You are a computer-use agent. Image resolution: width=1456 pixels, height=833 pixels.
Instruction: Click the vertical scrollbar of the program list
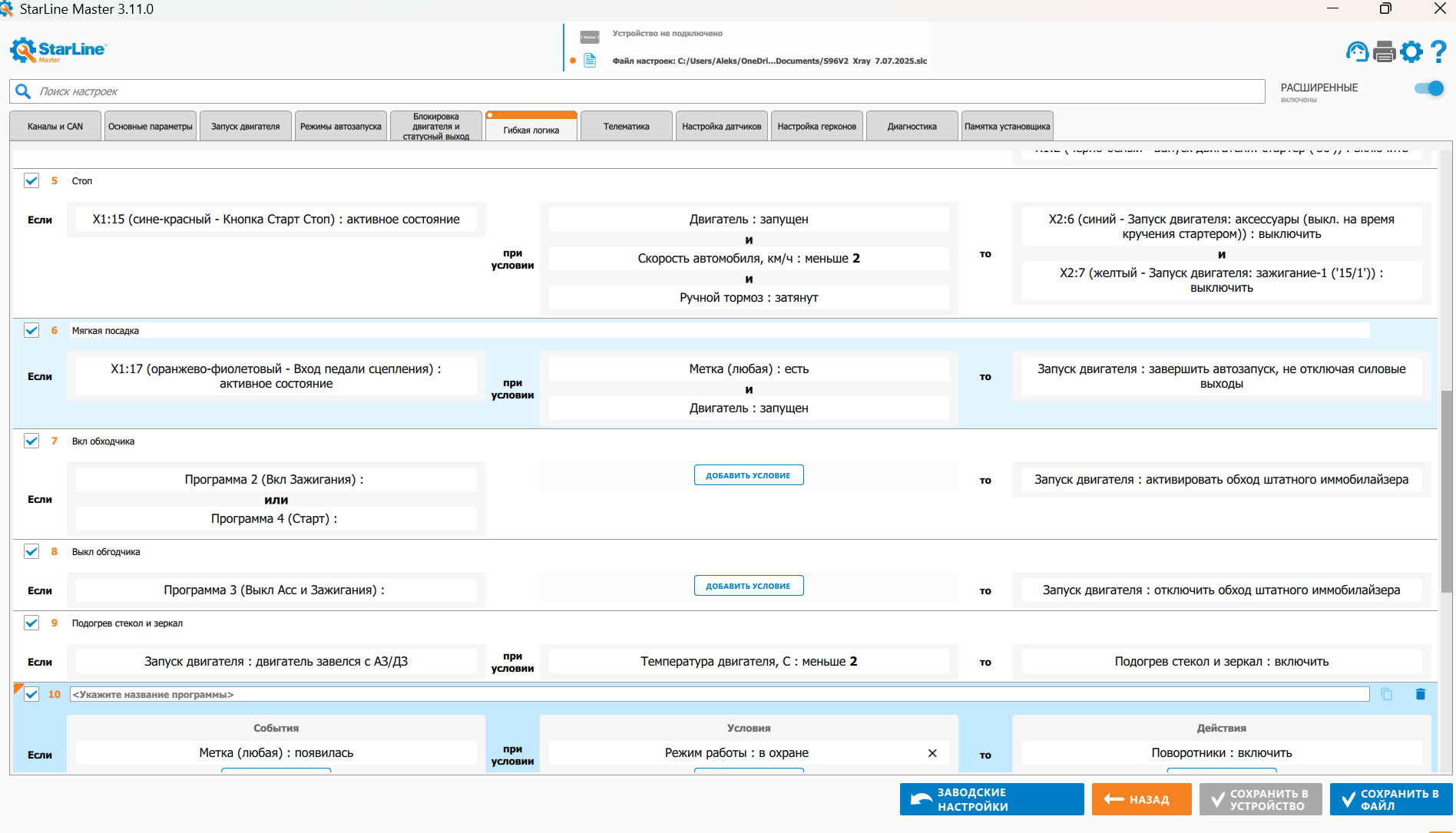tap(1446, 491)
